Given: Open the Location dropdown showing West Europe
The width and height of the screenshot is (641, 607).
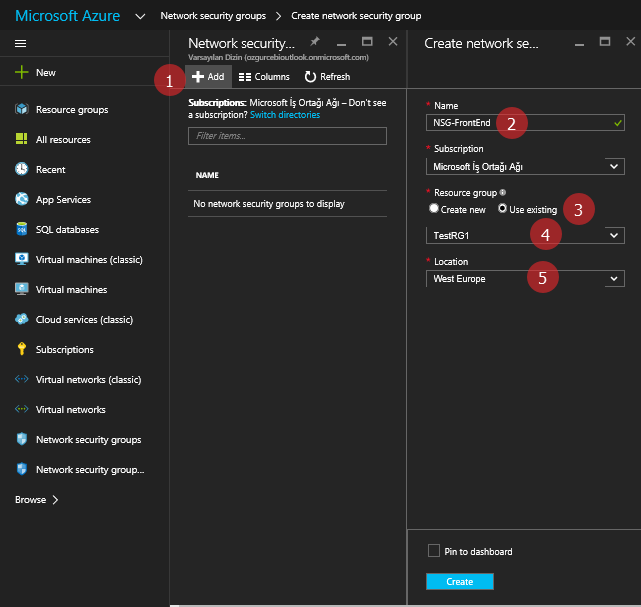Looking at the screenshot, I should pyautogui.click(x=525, y=279).
